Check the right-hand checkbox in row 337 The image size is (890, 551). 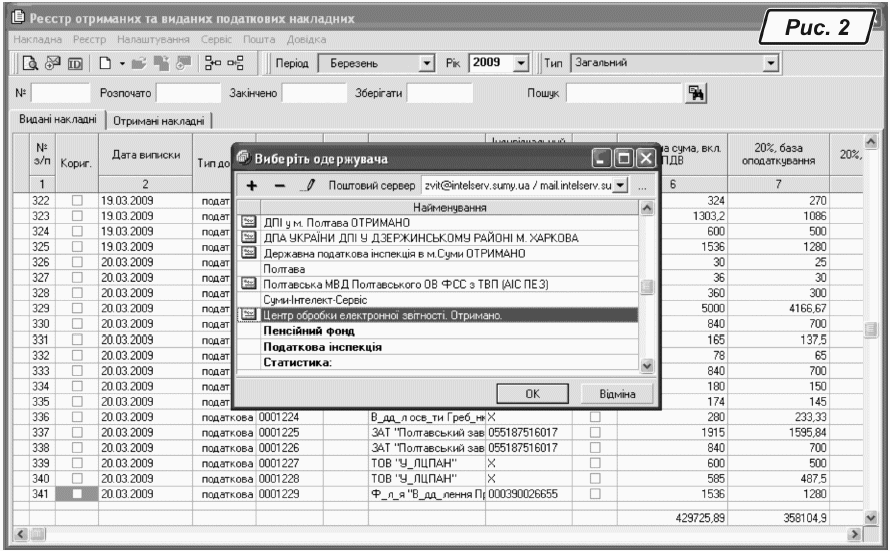click(595, 432)
